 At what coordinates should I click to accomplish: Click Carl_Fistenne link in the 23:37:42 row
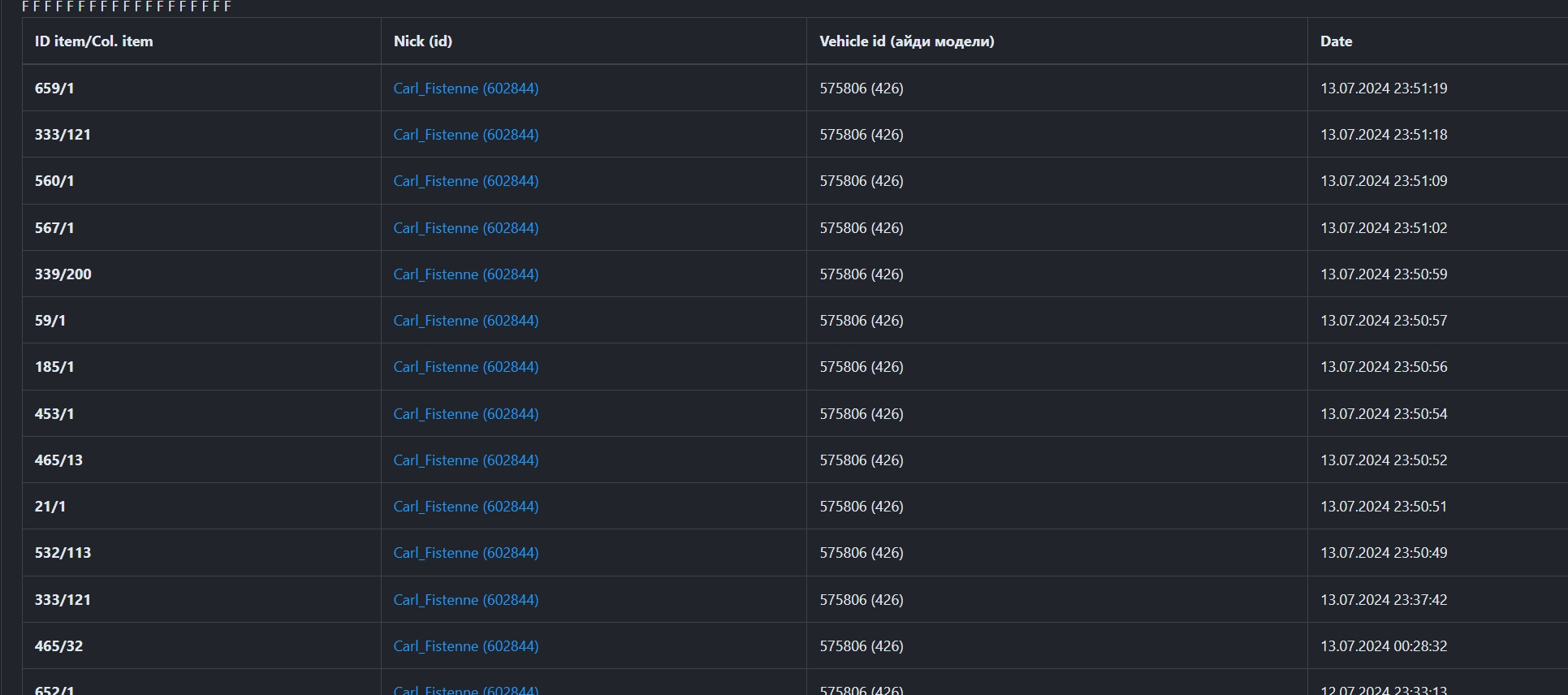pyautogui.click(x=465, y=600)
